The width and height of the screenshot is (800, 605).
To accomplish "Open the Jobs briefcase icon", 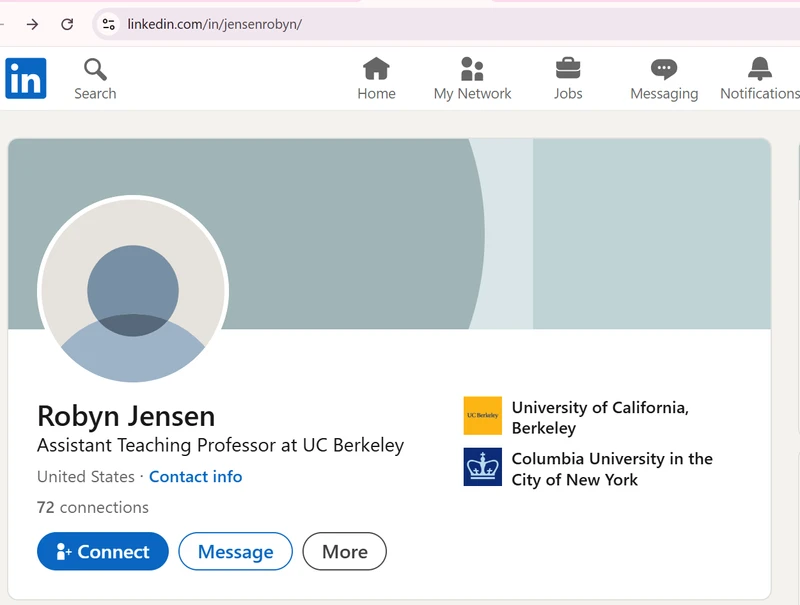I will click(x=568, y=68).
